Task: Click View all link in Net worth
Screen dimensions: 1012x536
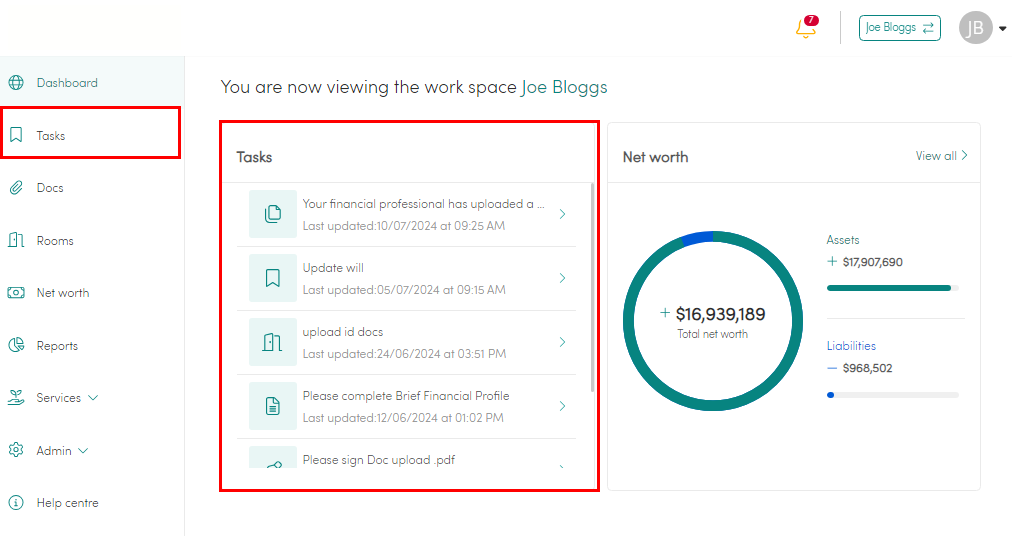Action: (x=941, y=156)
